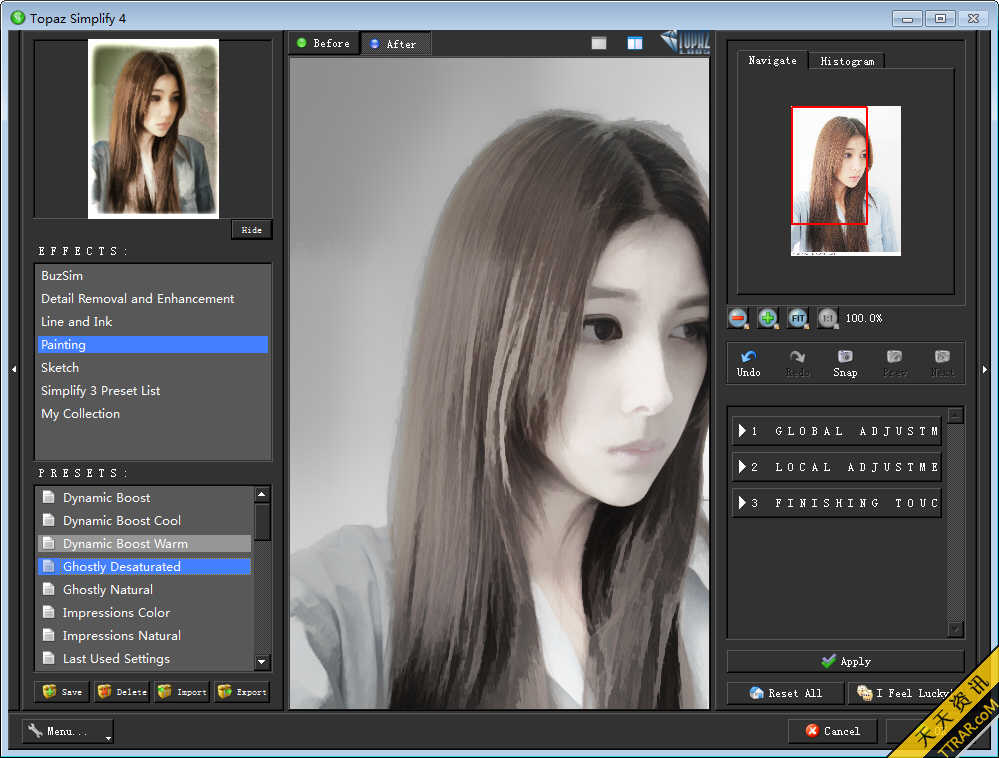This screenshot has width=999, height=758.
Task: Switch to the After preview
Action: tap(396, 44)
